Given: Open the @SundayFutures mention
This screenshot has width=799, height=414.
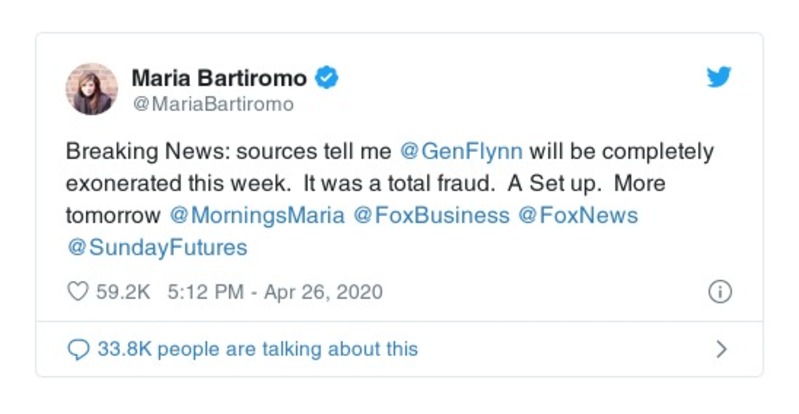Looking at the screenshot, I should [156, 246].
